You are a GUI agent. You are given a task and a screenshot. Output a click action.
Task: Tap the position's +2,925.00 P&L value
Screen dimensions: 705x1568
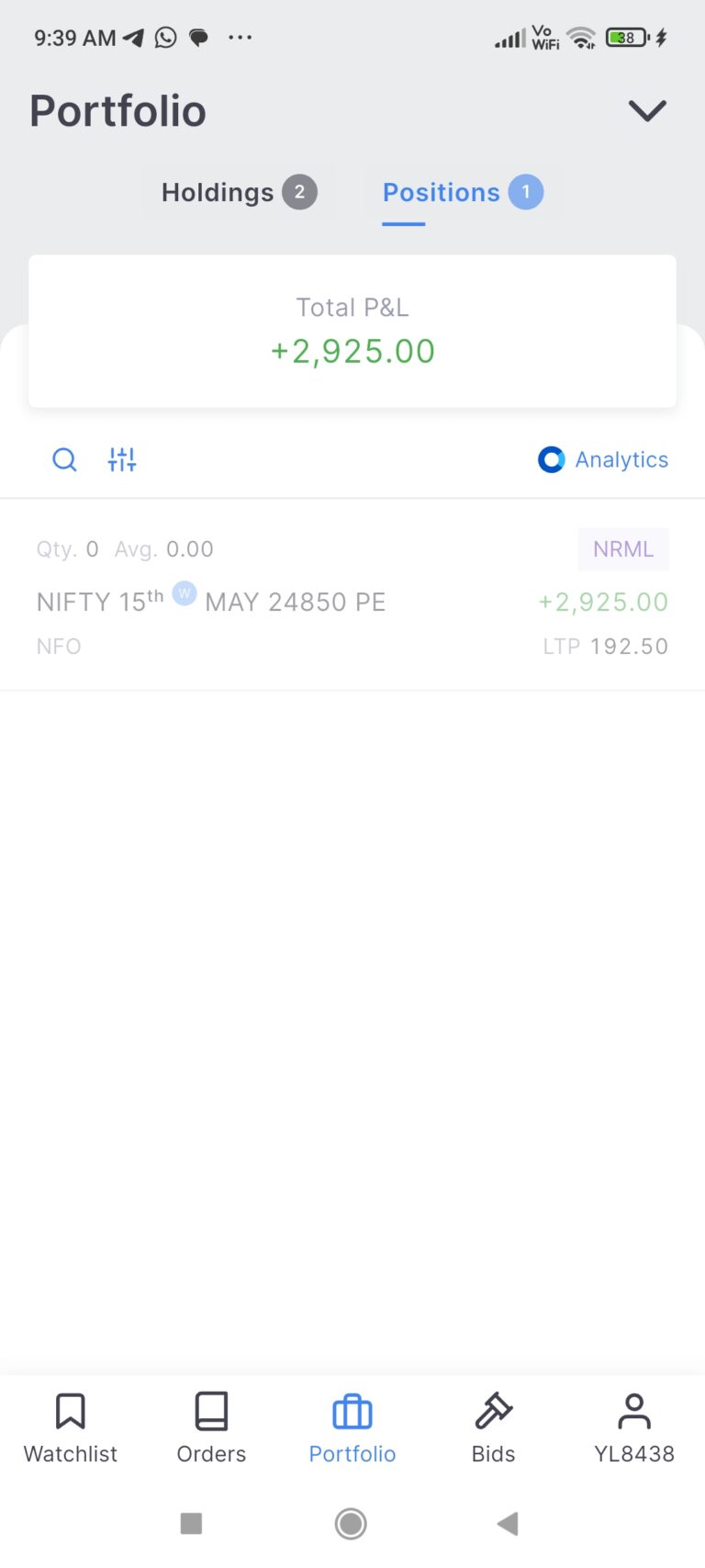tap(603, 603)
